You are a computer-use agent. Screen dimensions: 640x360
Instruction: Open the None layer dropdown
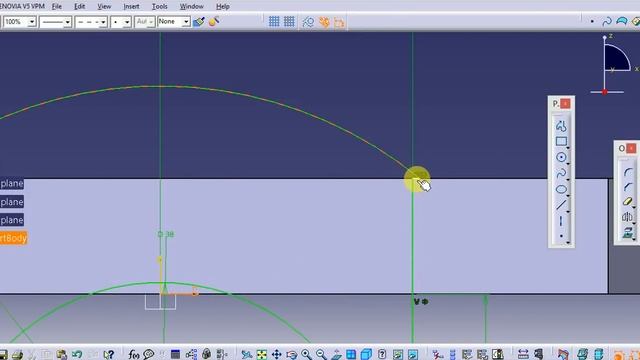pyautogui.click(x=186, y=22)
